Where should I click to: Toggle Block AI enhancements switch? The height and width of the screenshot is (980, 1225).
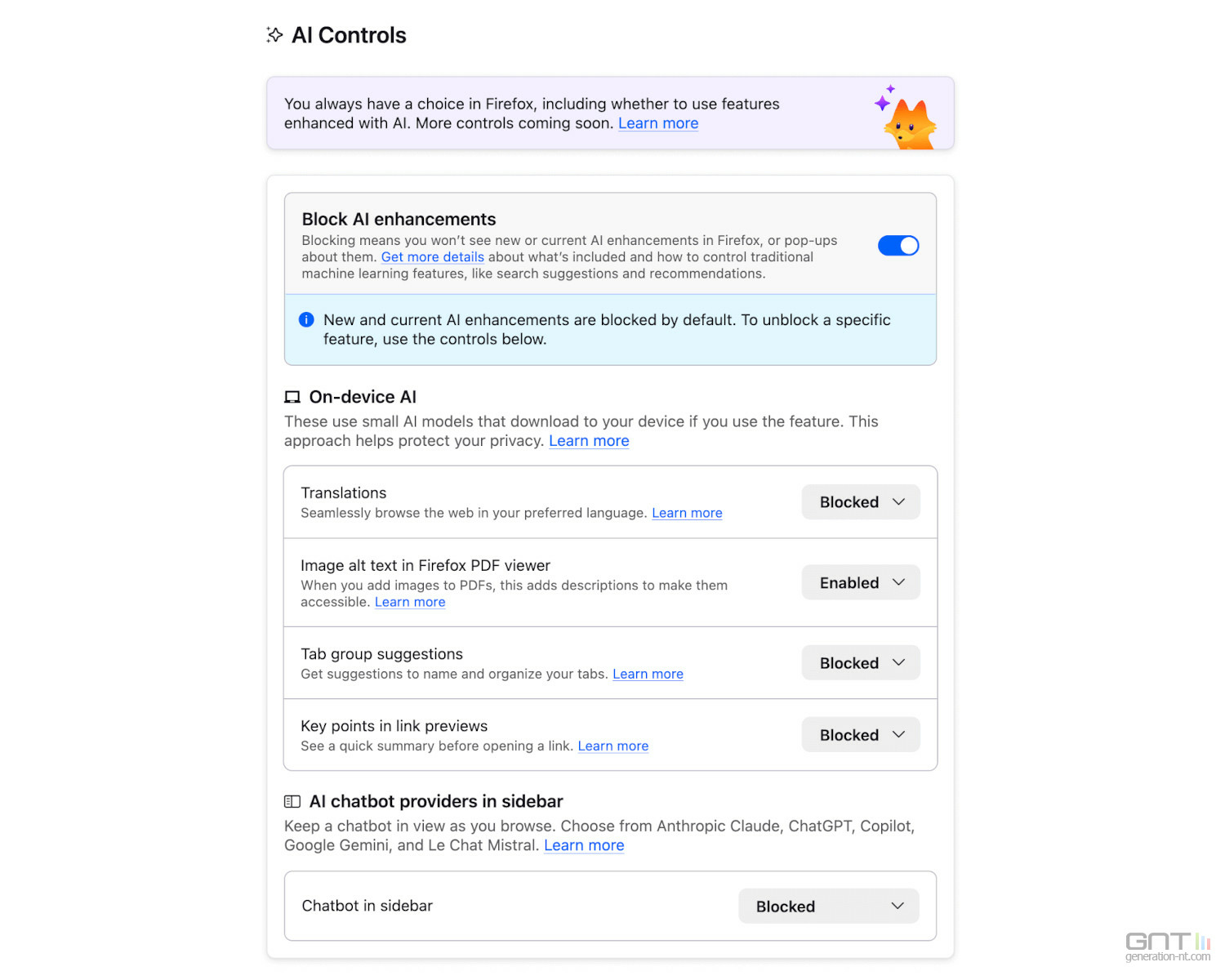[x=898, y=246]
